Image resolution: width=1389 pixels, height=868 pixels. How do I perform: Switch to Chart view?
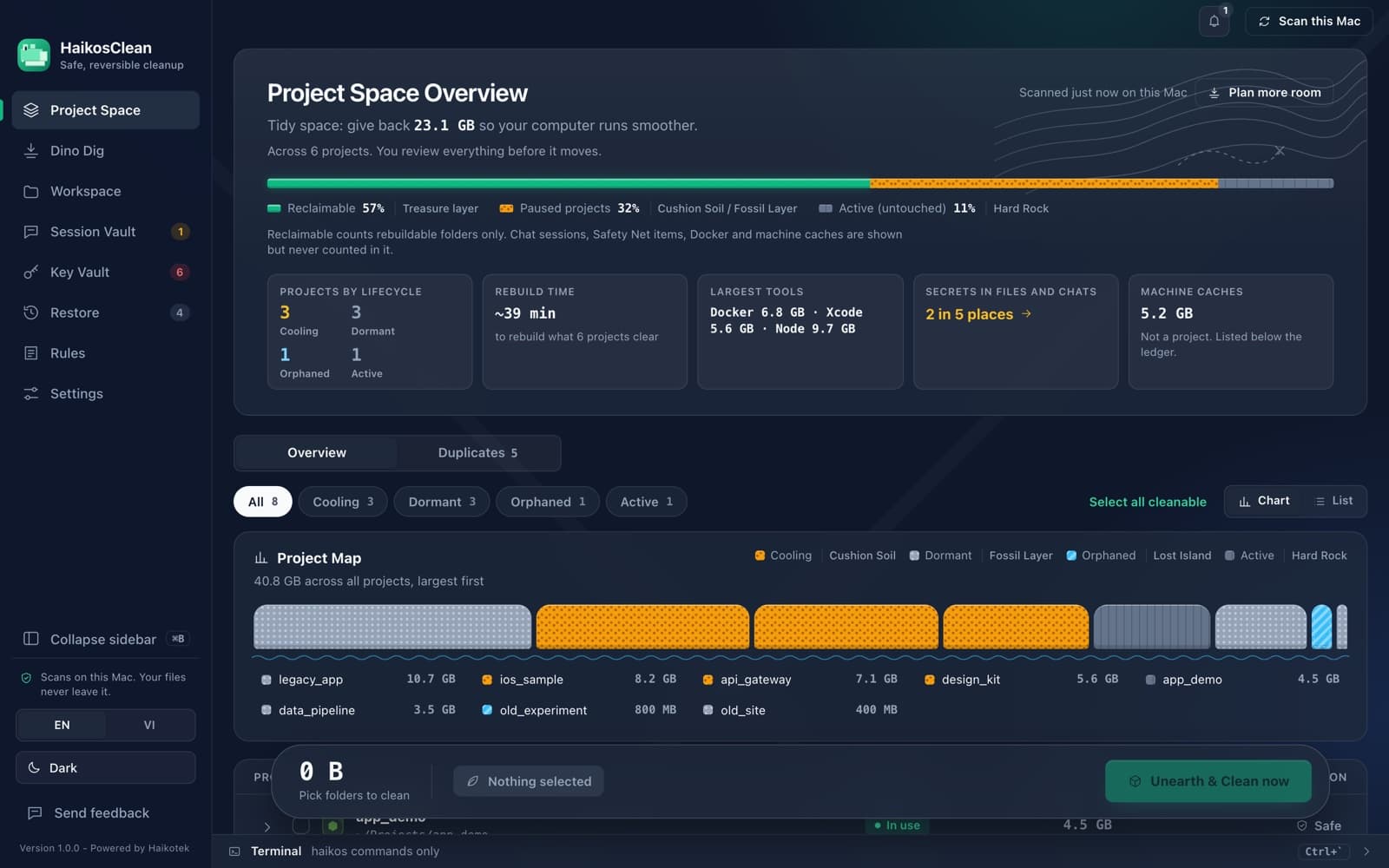pyautogui.click(x=1264, y=501)
